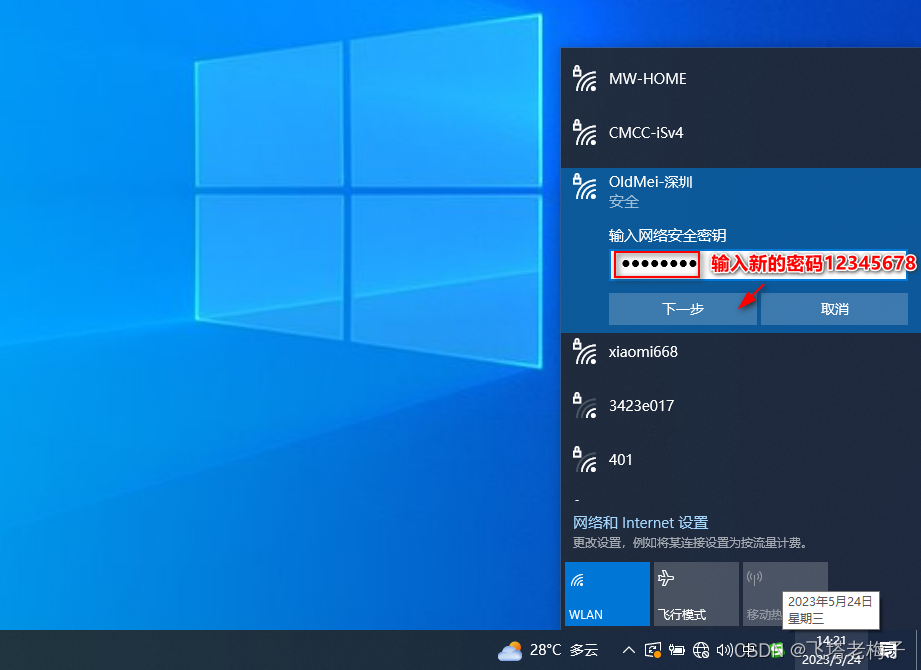Toggle the WLAN quick action tile
This screenshot has height=670, width=921.
tap(607, 594)
